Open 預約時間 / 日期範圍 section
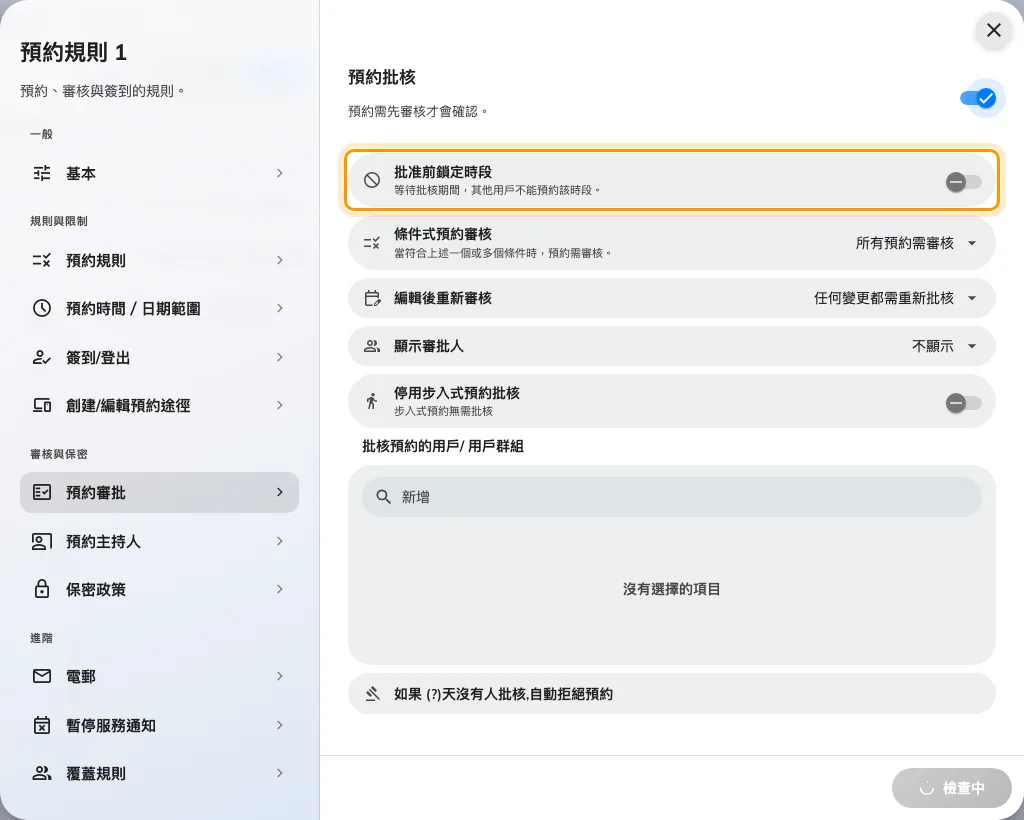 (159, 308)
